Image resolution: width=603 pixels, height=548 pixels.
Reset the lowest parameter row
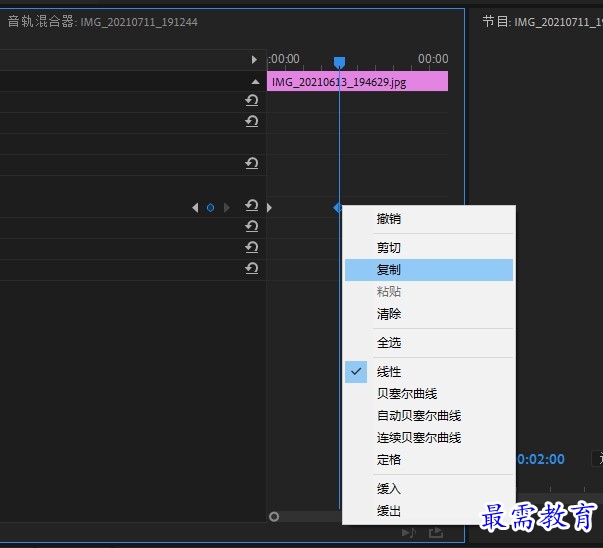pyautogui.click(x=252, y=268)
